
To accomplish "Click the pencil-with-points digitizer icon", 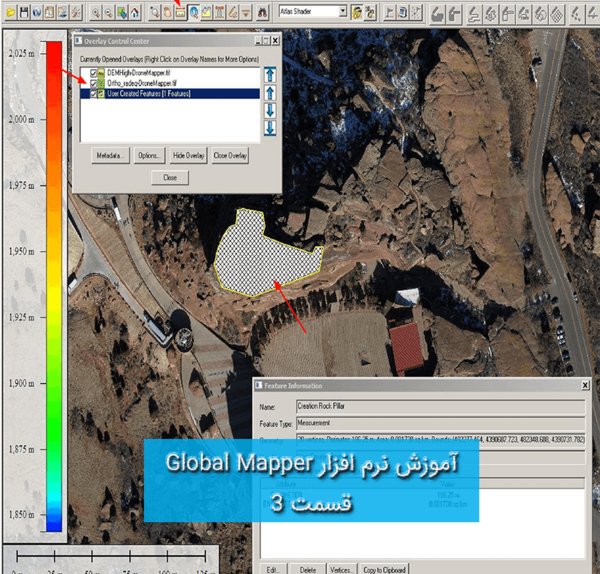I will click(x=576, y=15).
